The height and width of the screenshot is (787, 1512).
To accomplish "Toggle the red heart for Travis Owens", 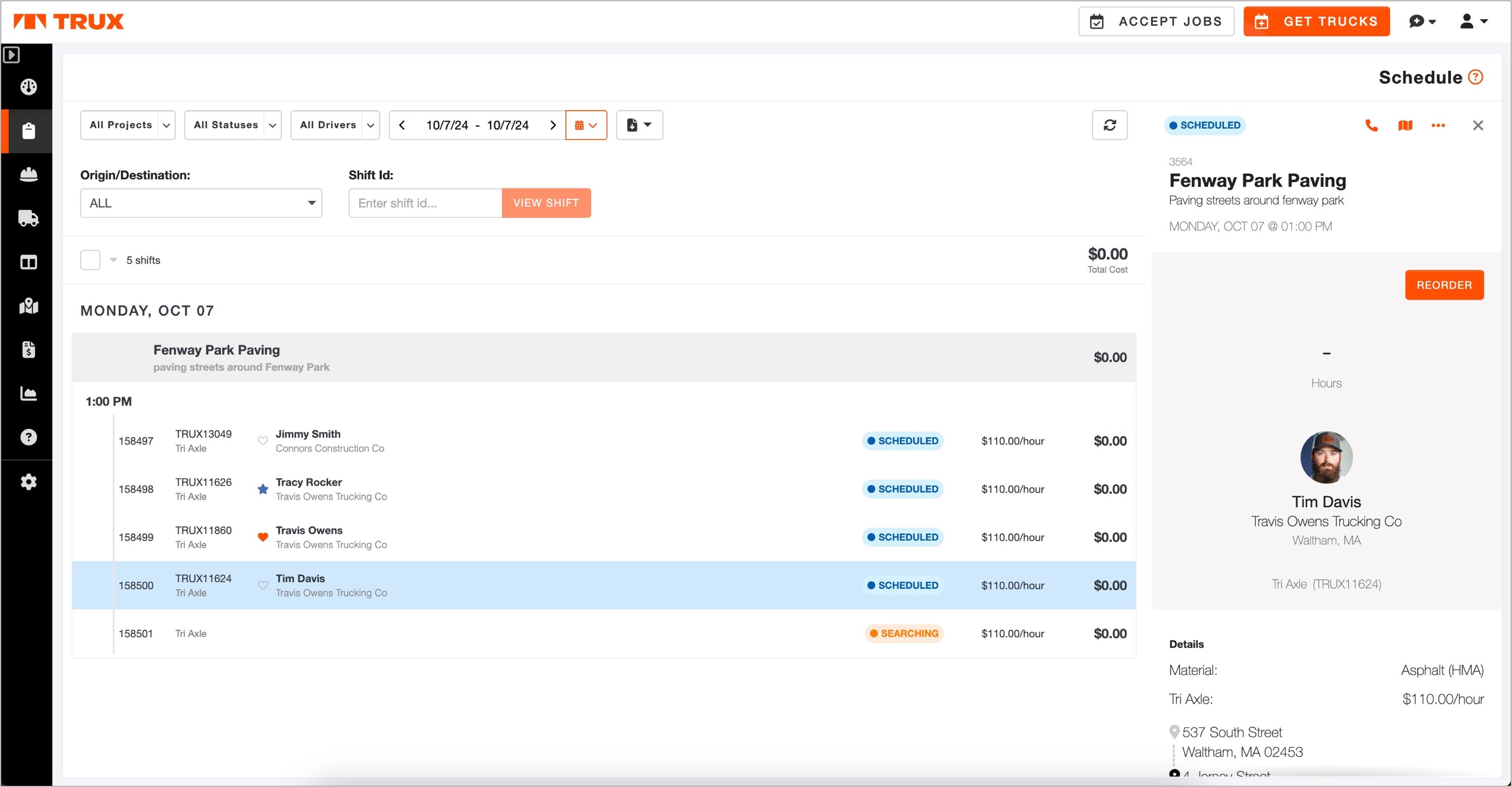I will click(263, 537).
